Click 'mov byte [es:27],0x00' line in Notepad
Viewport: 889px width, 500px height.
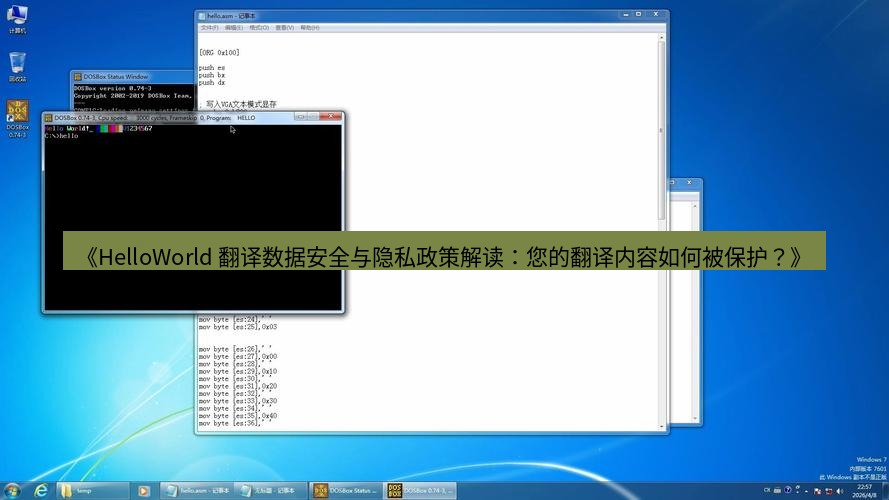pyautogui.click(x=238, y=357)
